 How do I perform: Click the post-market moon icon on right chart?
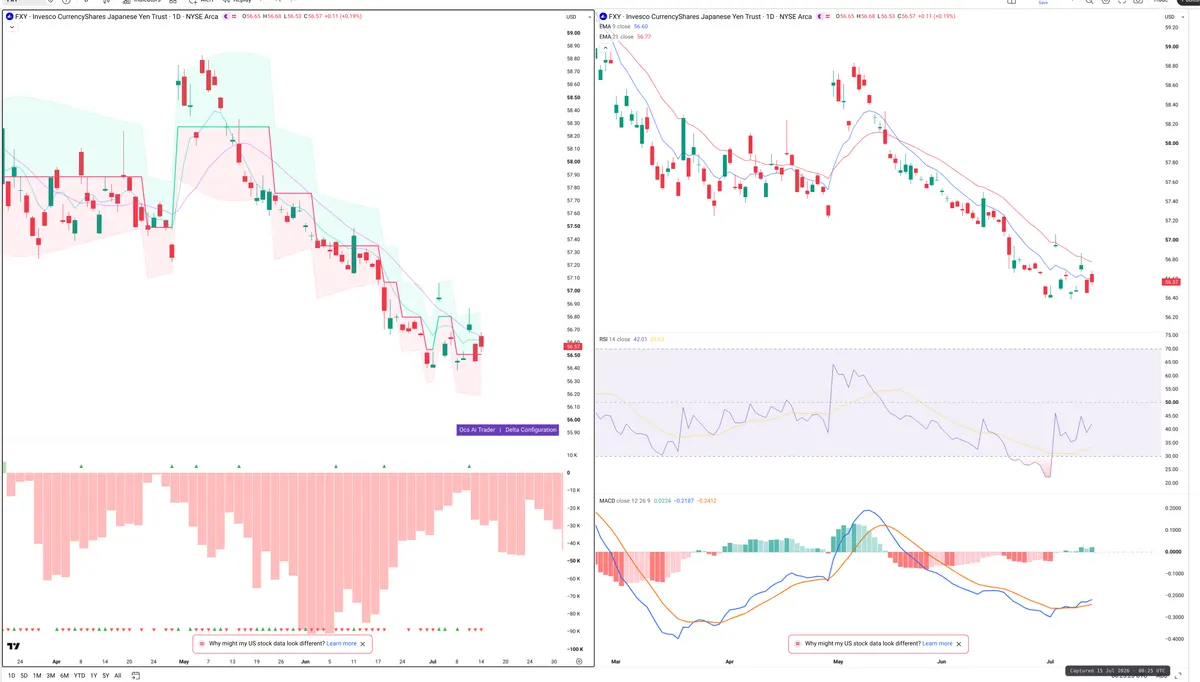[820, 16]
